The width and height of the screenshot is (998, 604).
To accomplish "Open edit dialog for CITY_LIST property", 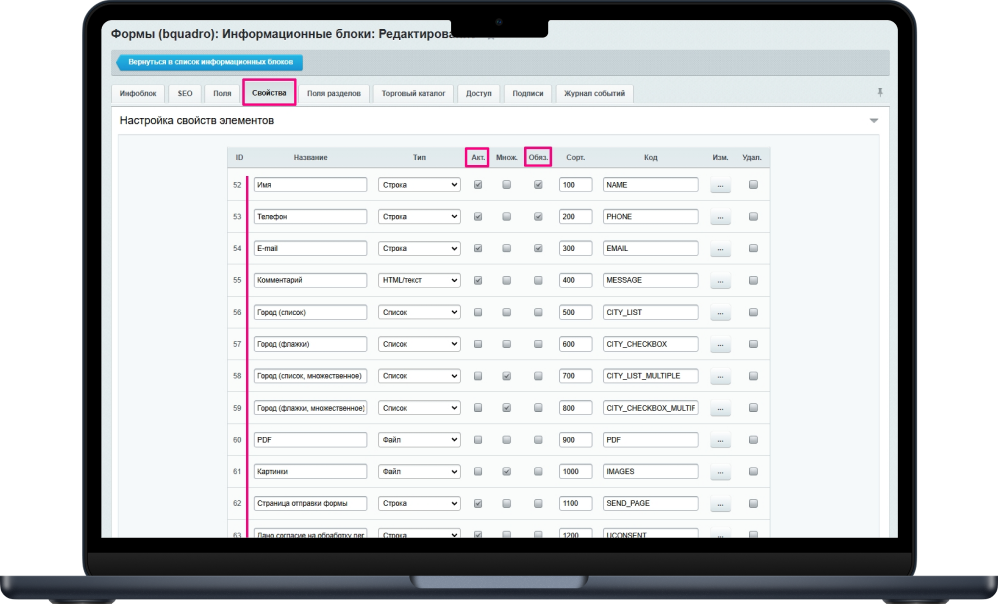I will tap(720, 313).
